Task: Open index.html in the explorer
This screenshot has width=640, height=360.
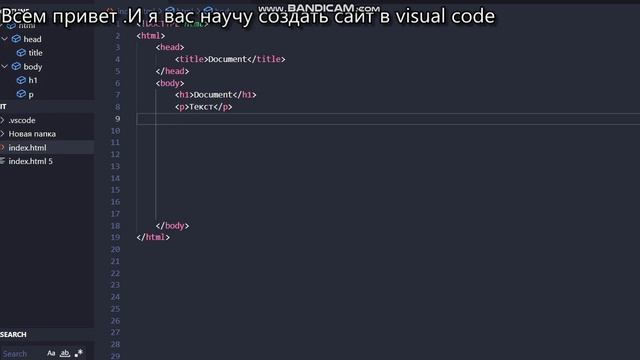Action: click(x=27, y=148)
